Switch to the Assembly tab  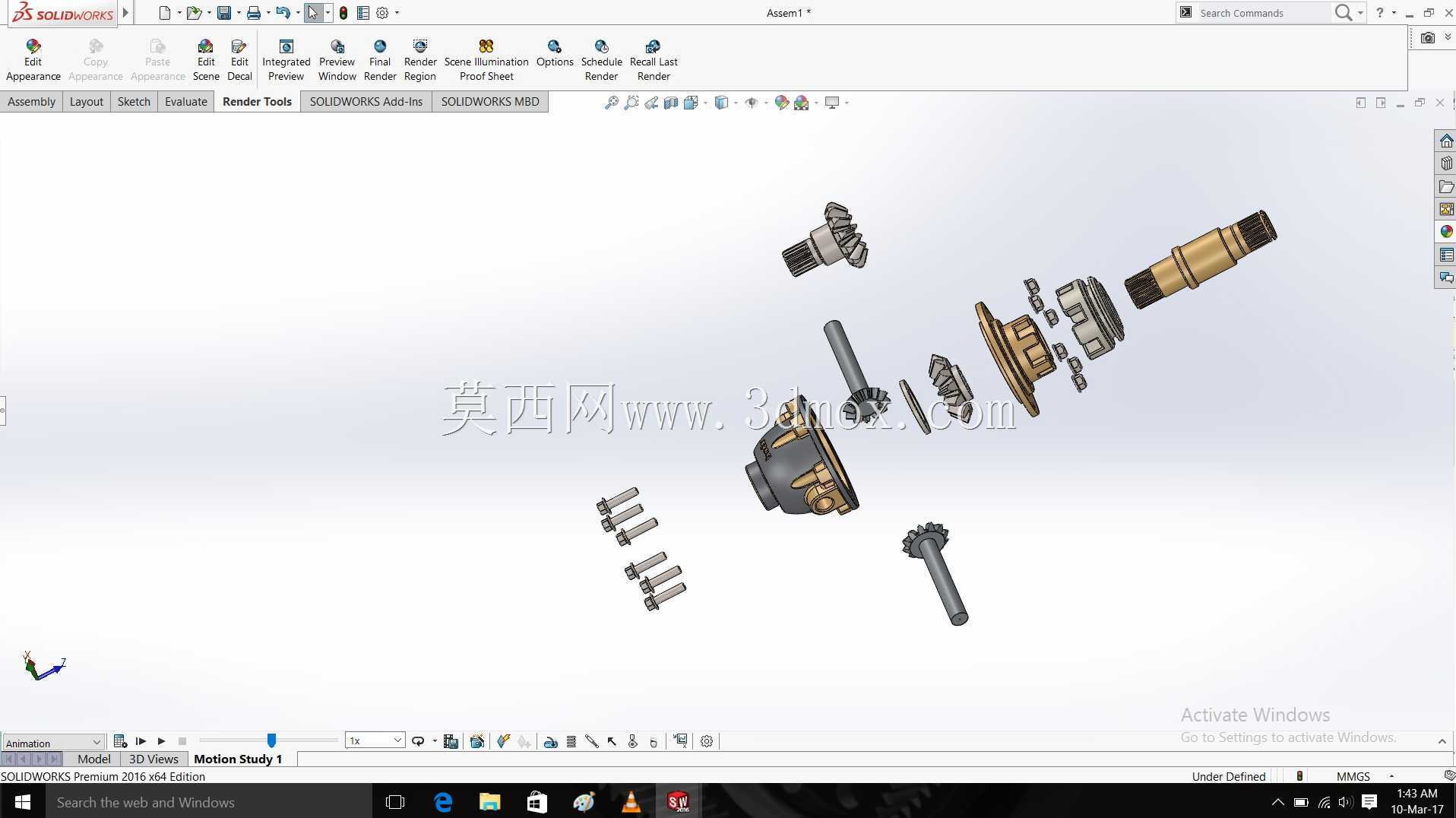click(31, 102)
